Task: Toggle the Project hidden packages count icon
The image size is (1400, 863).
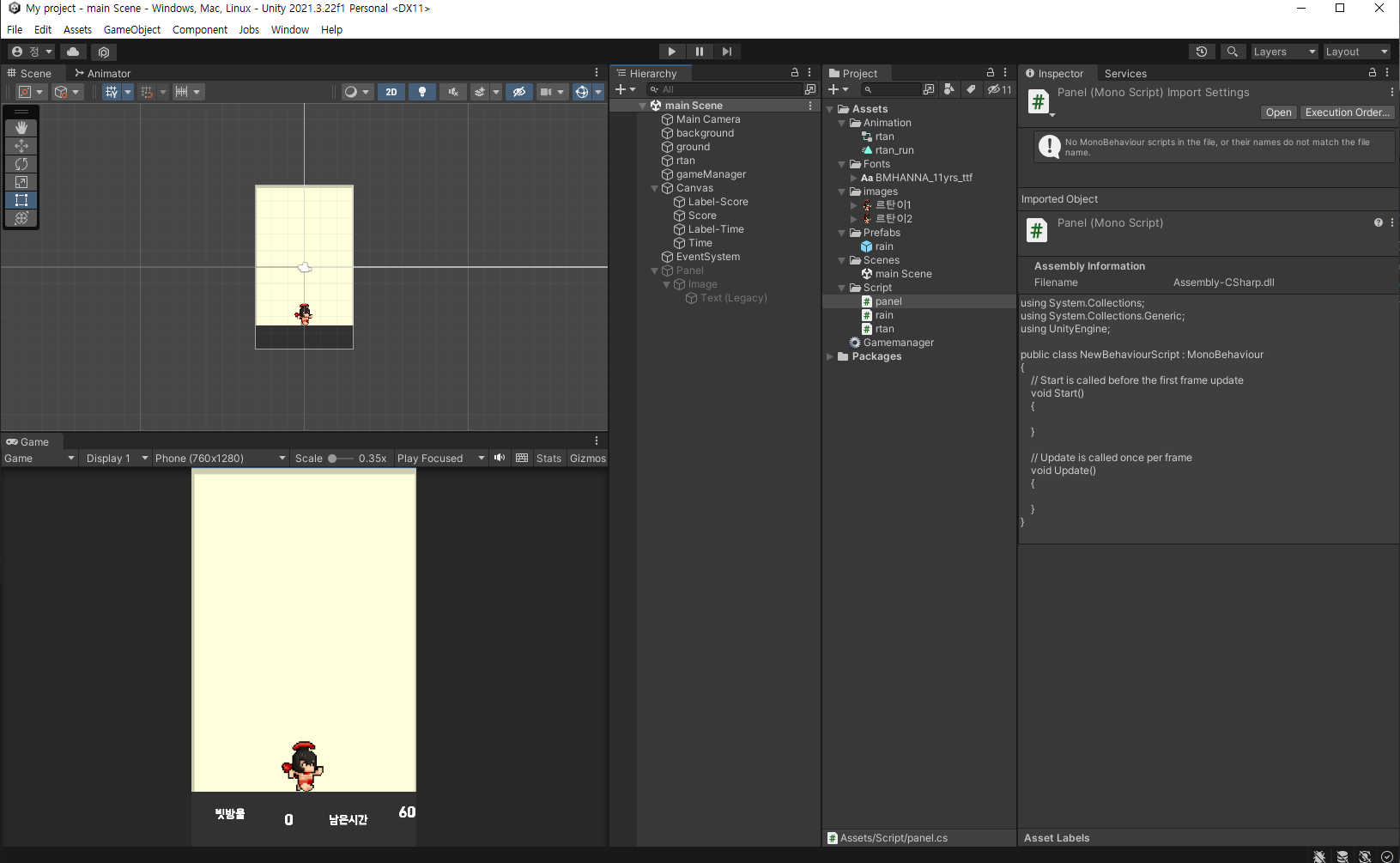Action: click(x=999, y=89)
